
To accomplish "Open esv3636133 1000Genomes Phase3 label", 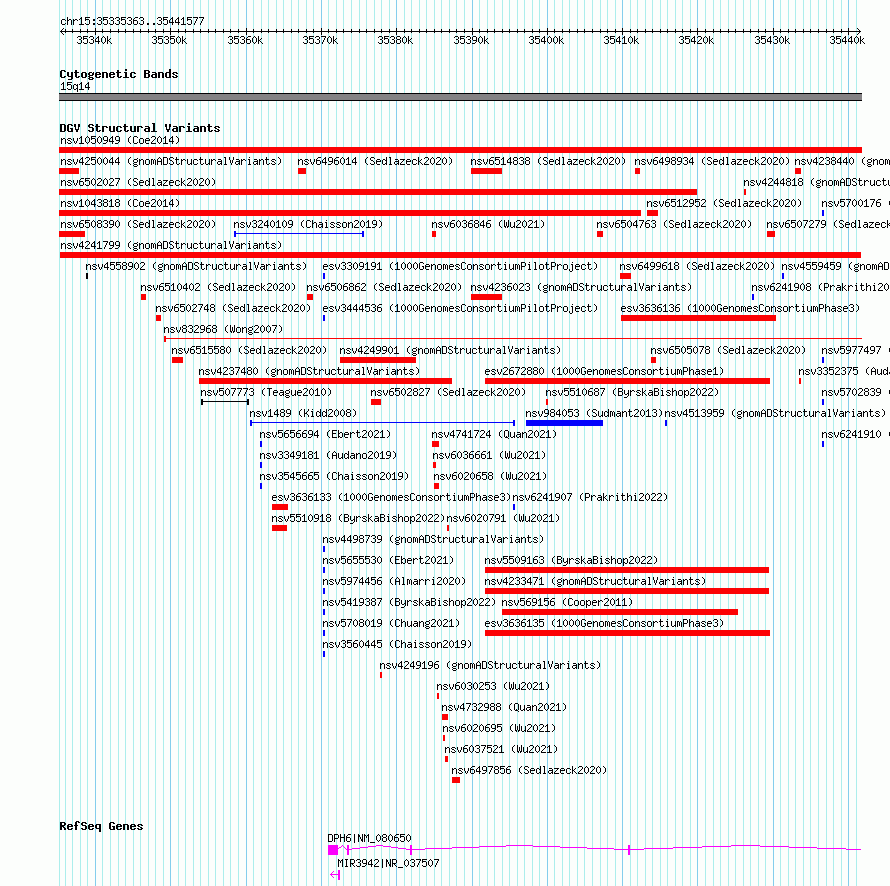I will [391, 497].
